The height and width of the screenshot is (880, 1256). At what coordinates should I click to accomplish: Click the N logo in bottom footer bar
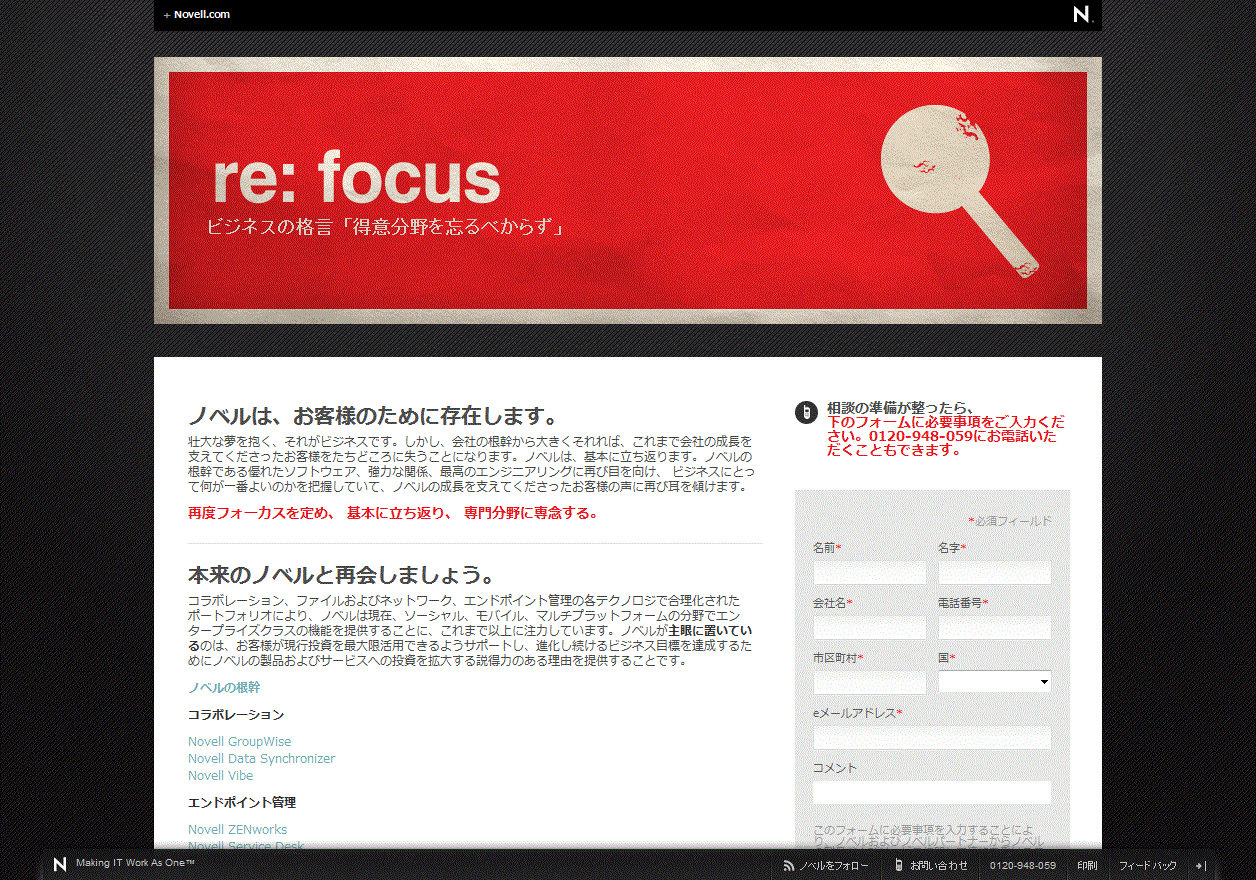(x=60, y=865)
